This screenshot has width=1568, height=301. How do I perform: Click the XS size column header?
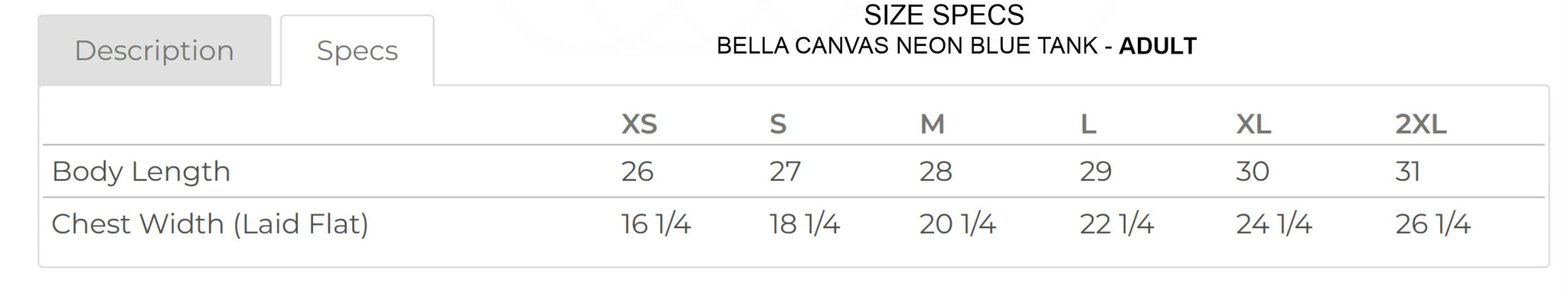coord(639,123)
